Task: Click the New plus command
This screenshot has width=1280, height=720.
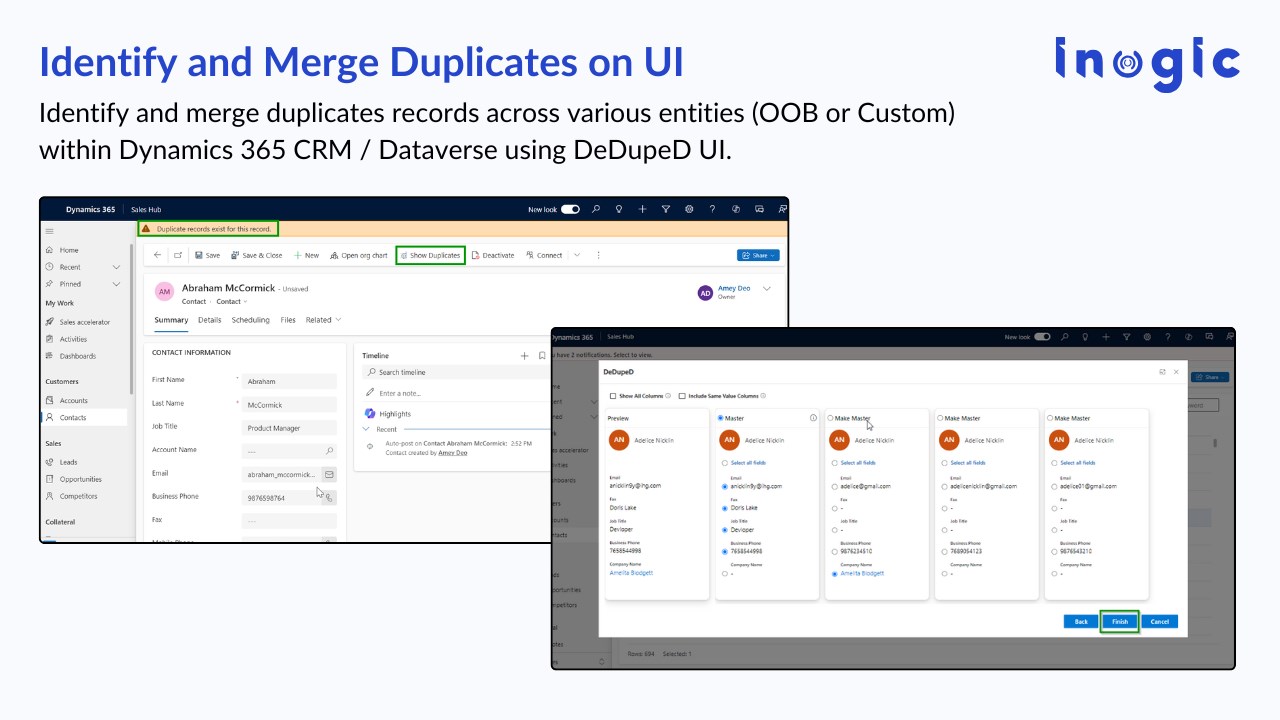Action: tap(306, 255)
